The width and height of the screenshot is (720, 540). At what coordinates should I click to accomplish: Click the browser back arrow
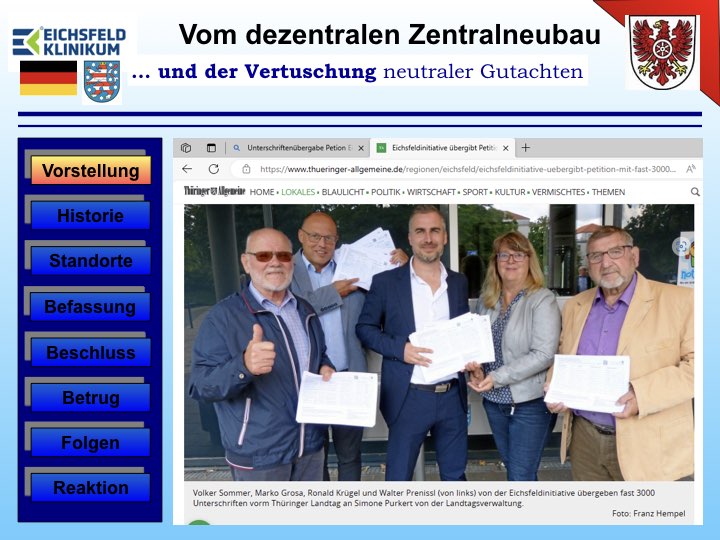click(187, 169)
